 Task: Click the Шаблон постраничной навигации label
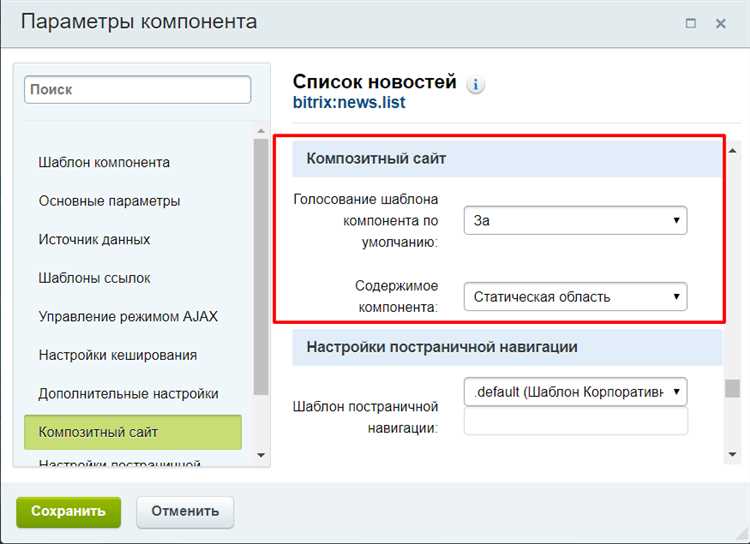(x=365, y=417)
